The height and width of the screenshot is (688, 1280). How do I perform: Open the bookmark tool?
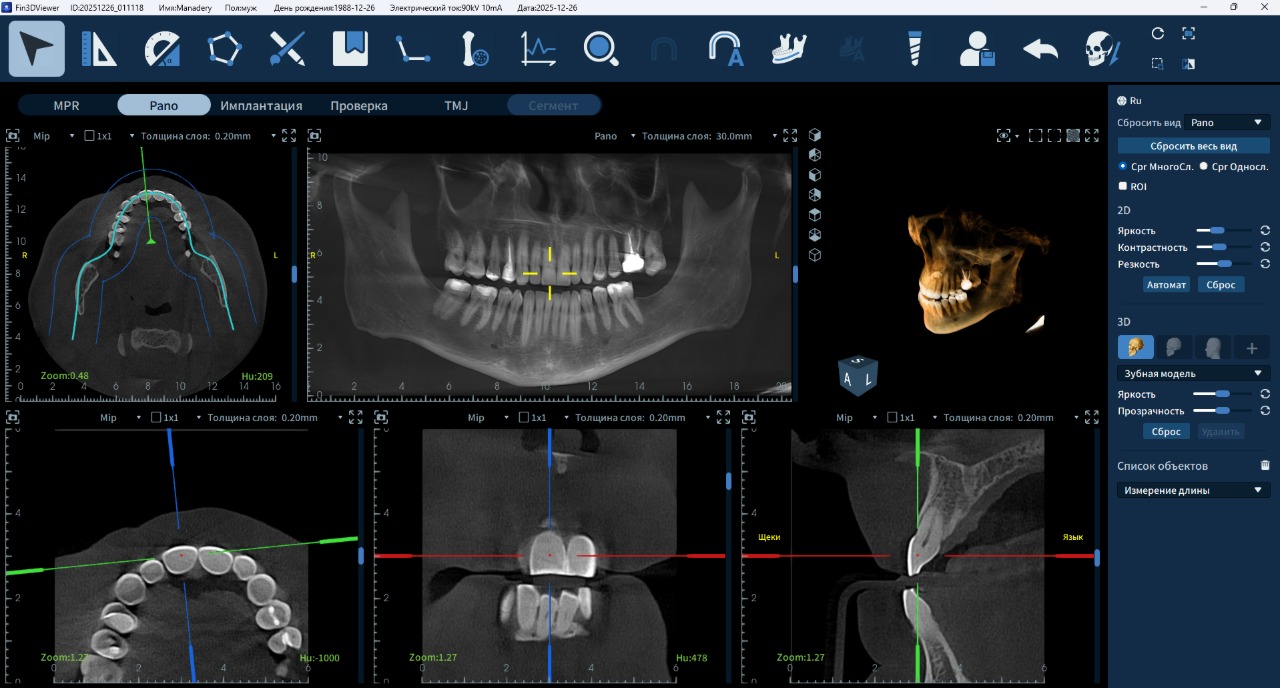350,48
